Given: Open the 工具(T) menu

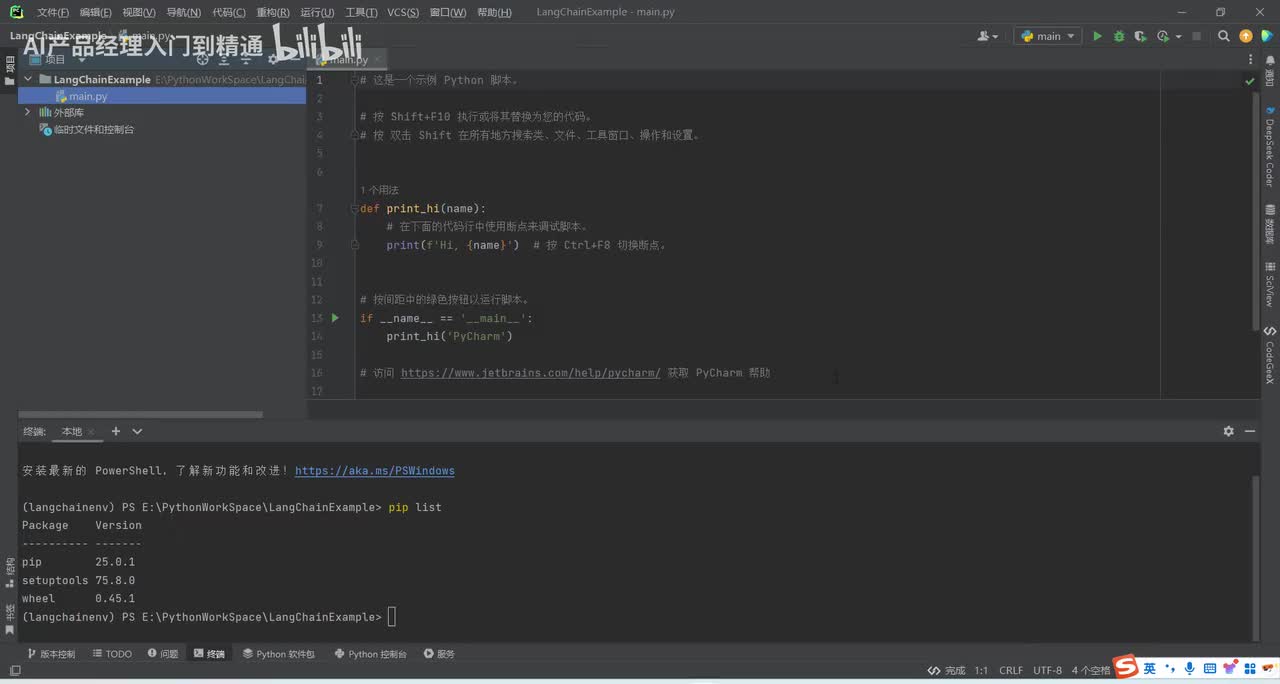Looking at the screenshot, I should click(361, 12).
